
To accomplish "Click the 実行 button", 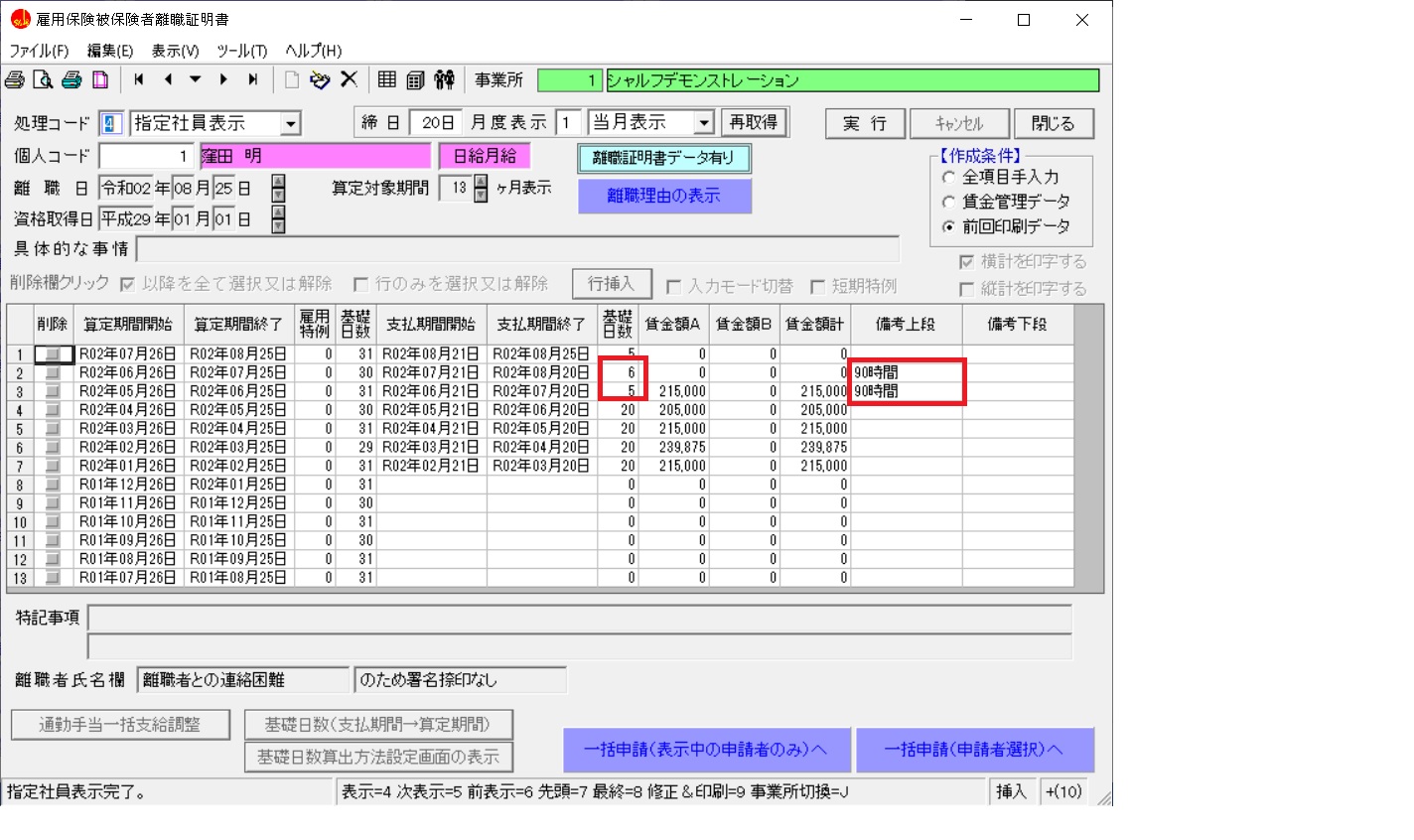I will point(865,124).
